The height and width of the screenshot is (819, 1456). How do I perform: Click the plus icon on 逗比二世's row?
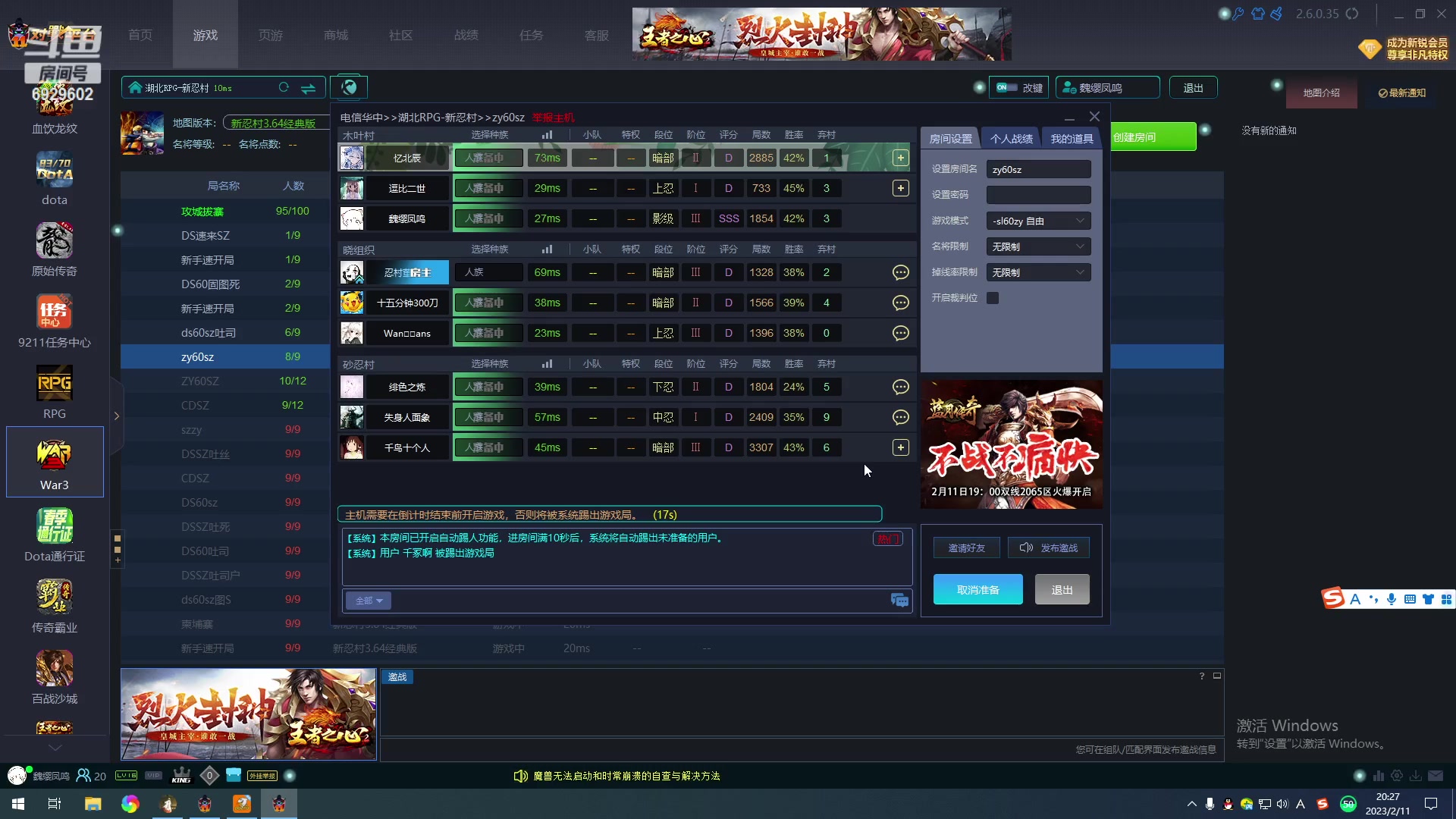click(x=900, y=188)
